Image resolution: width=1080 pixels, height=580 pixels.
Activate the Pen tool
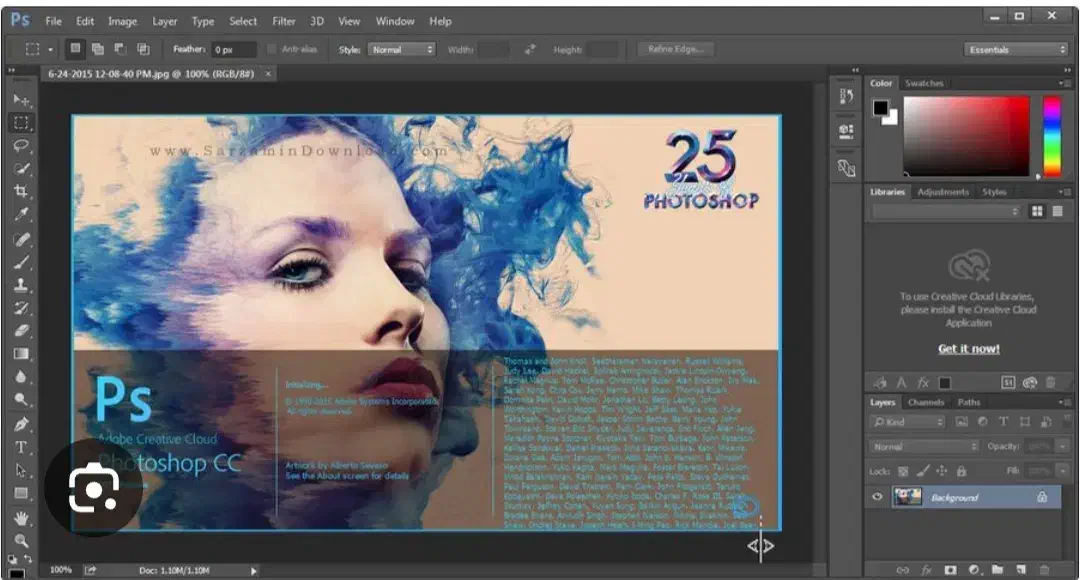(21, 424)
